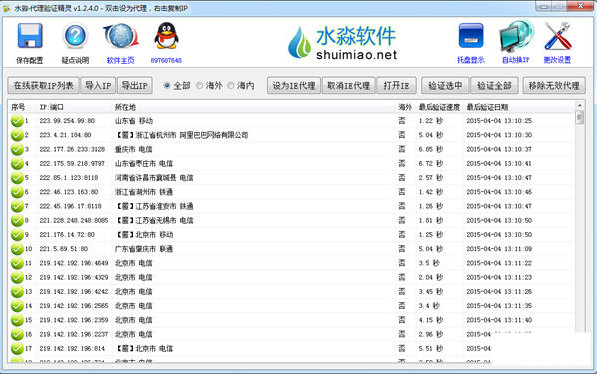Click the 水淼软件 shuimiao.net logo
Image resolution: width=597 pixels, height=374 pixels.
click(x=343, y=43)
